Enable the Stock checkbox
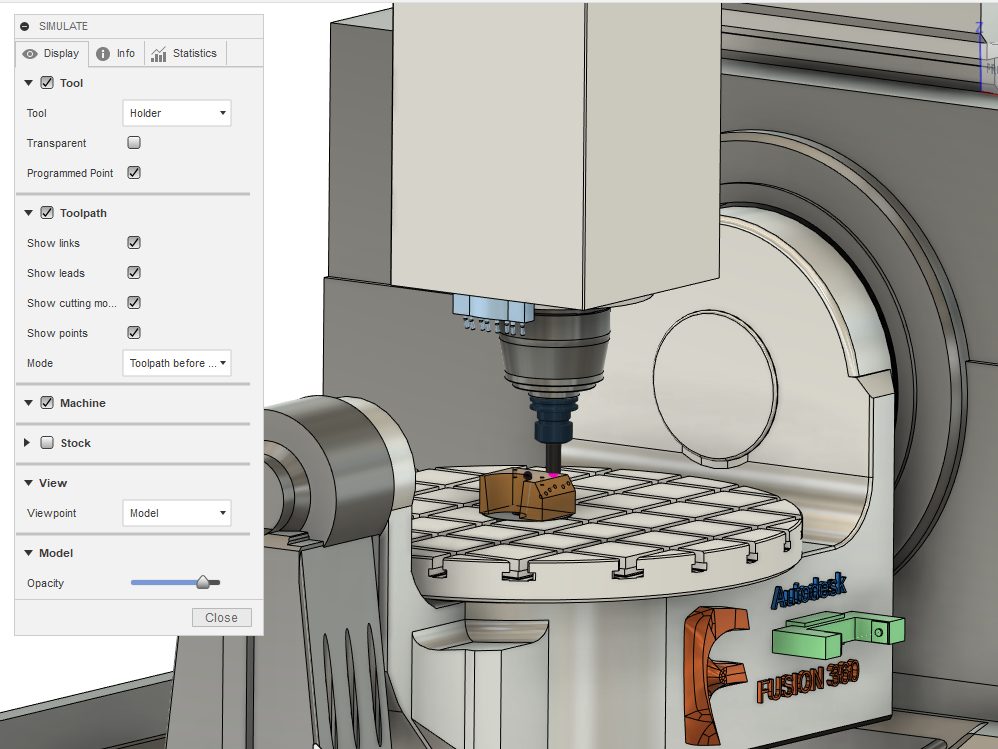 click(46, 443)
